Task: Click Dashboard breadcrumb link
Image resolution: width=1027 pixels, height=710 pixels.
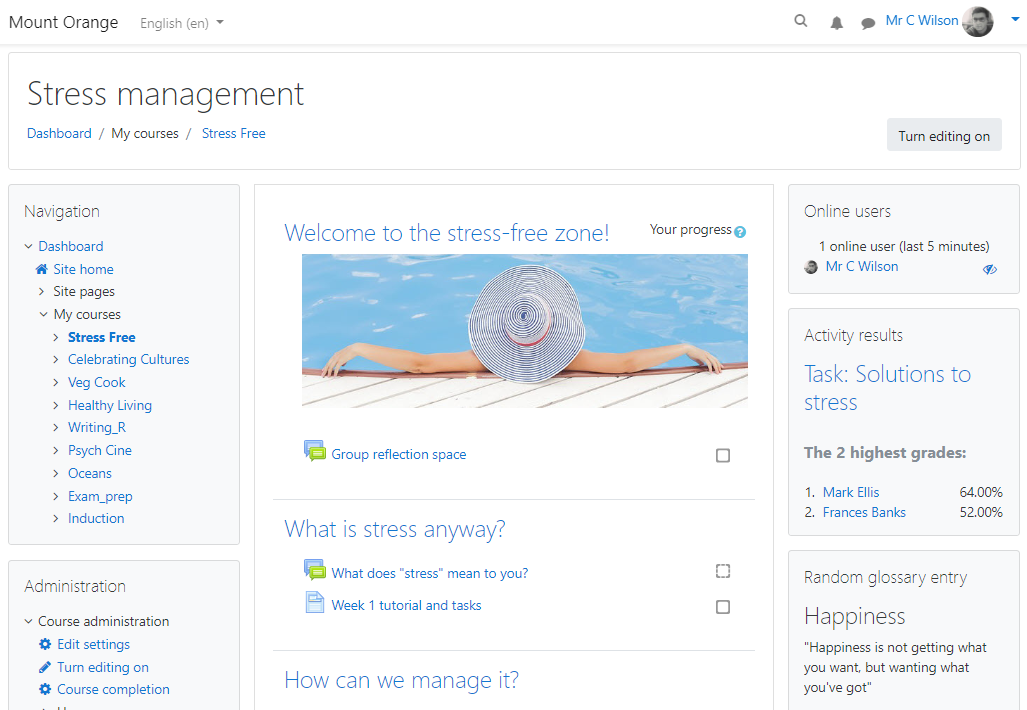Action: (59, 134)
